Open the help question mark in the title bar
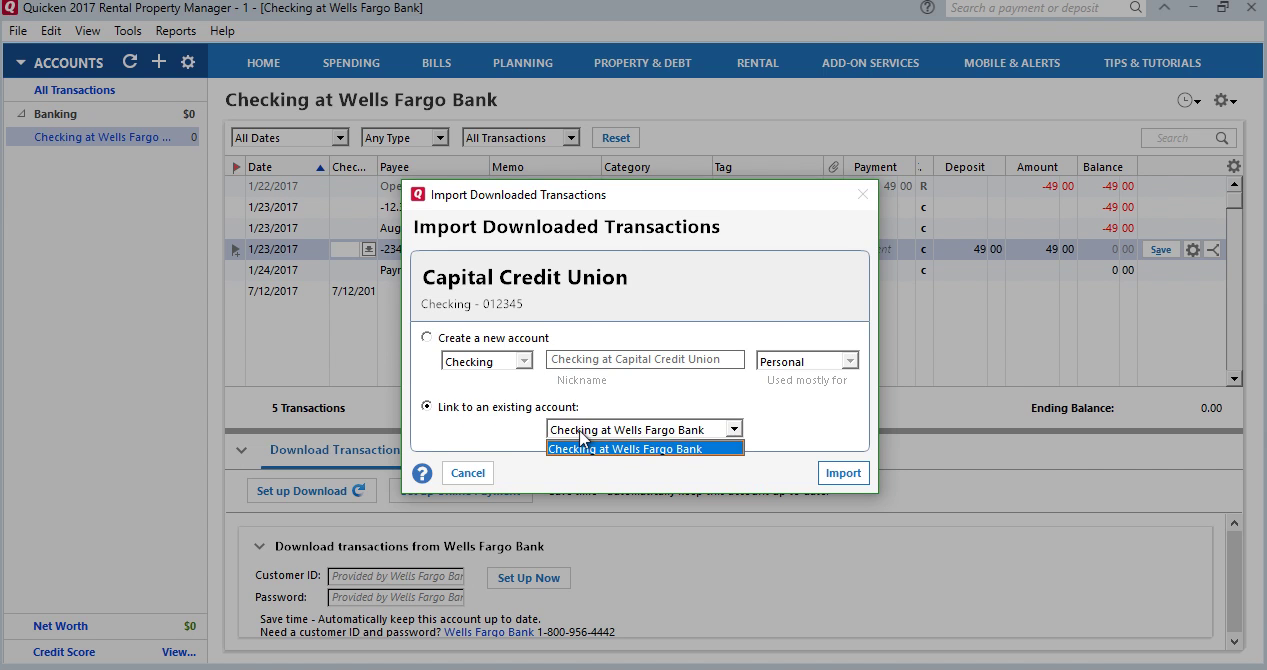The width and height of the screenshot is (1267, 670). [x=928, y=8]
